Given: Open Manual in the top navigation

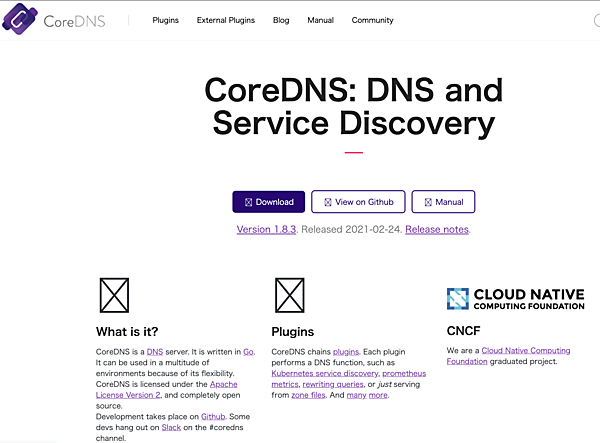Looking at the screenshot, I should (321, 20).
